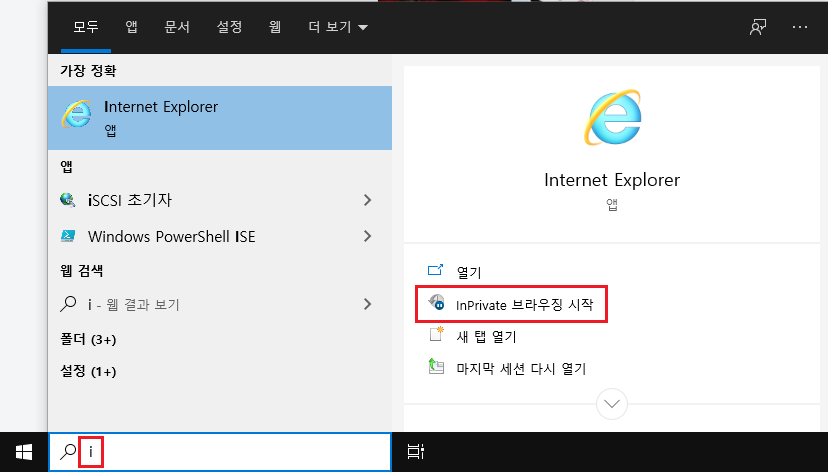Screen dimensions: 828x472
Task: Expand the web results arrow for i
Action: [x=368, y=304]
